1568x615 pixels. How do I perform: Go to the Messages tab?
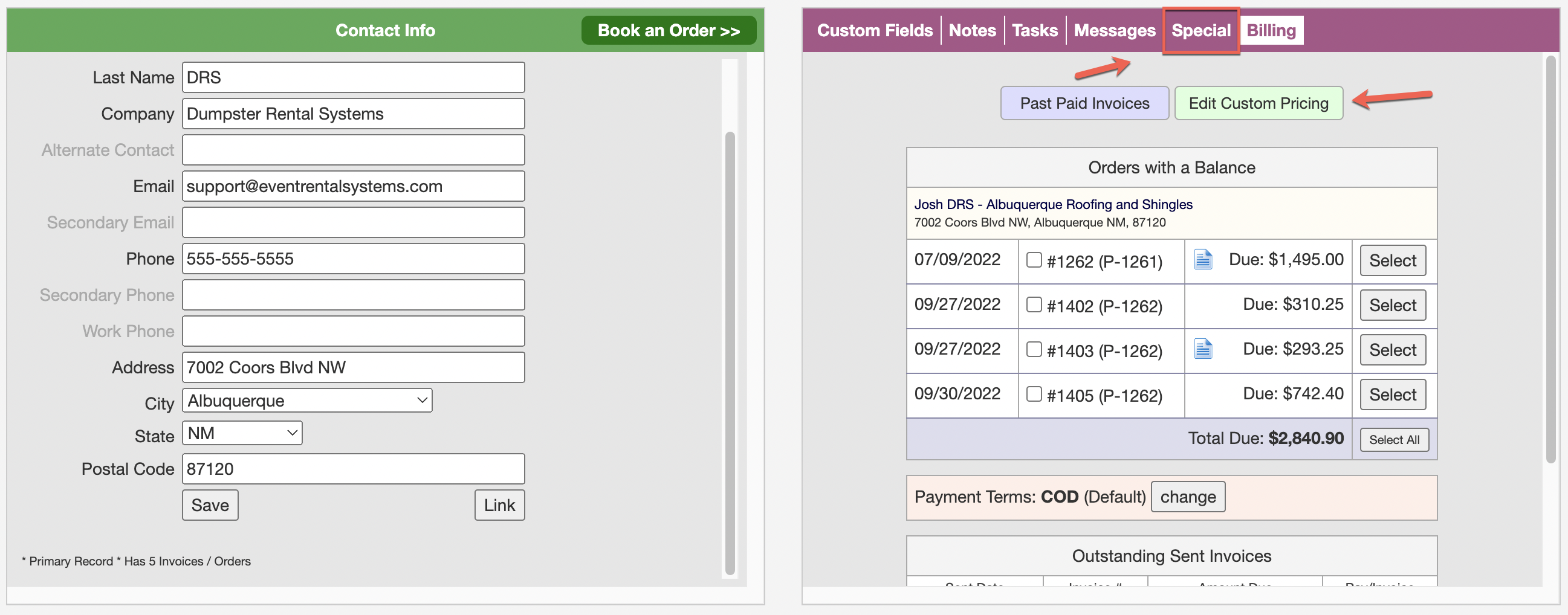pos(1114,30)
